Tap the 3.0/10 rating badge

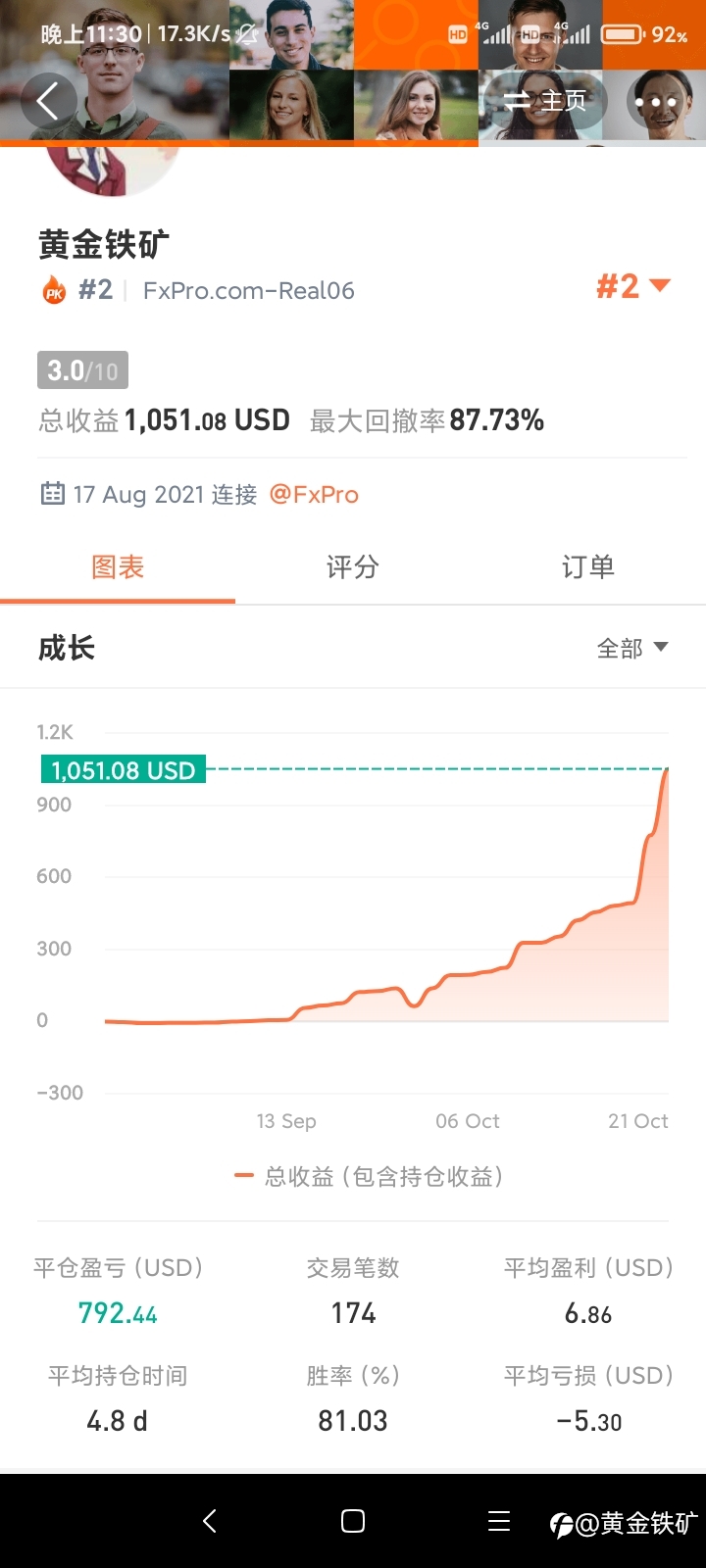click(x=82, y=370)
